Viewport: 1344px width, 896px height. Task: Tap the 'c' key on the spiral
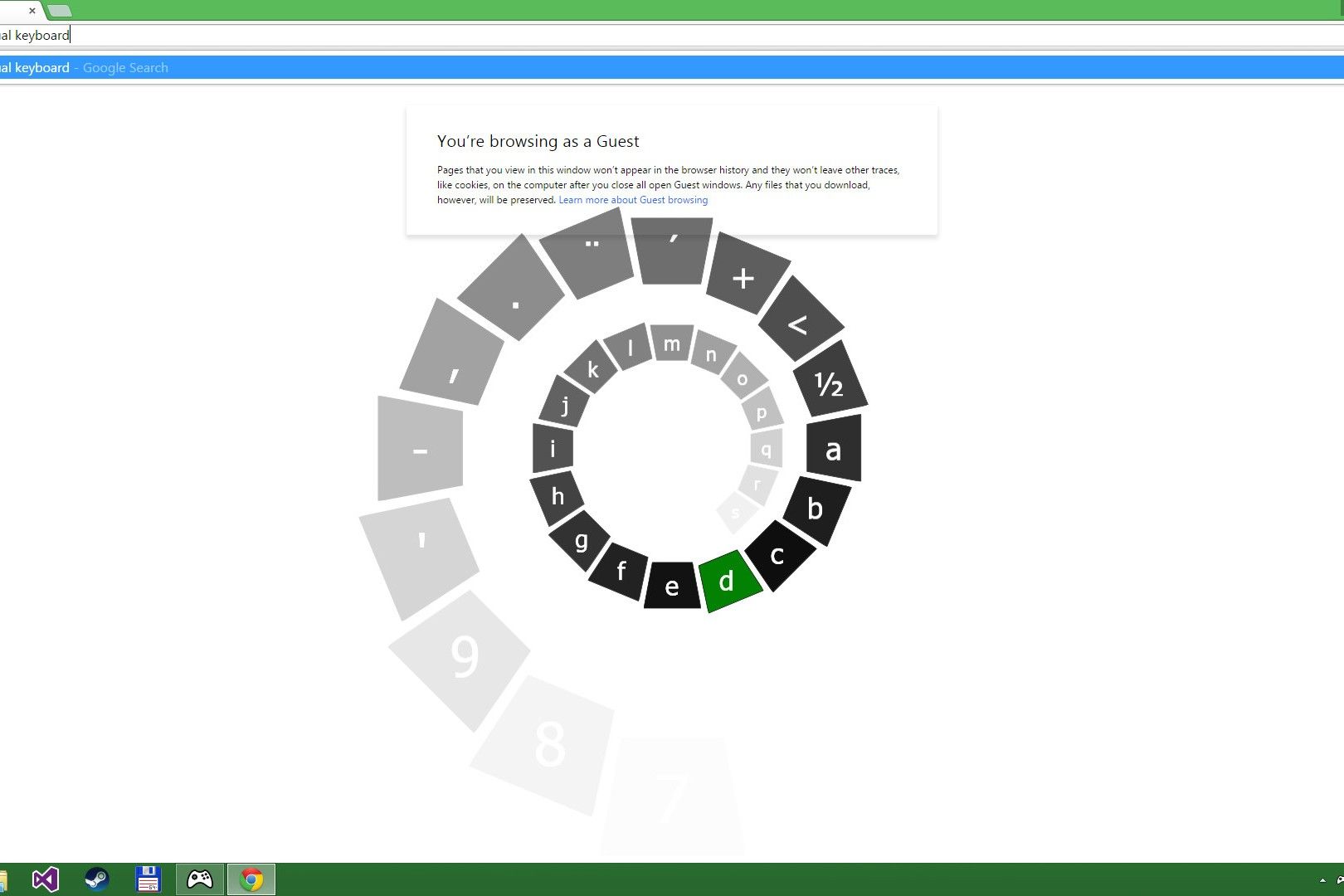(x=778, y=555)
